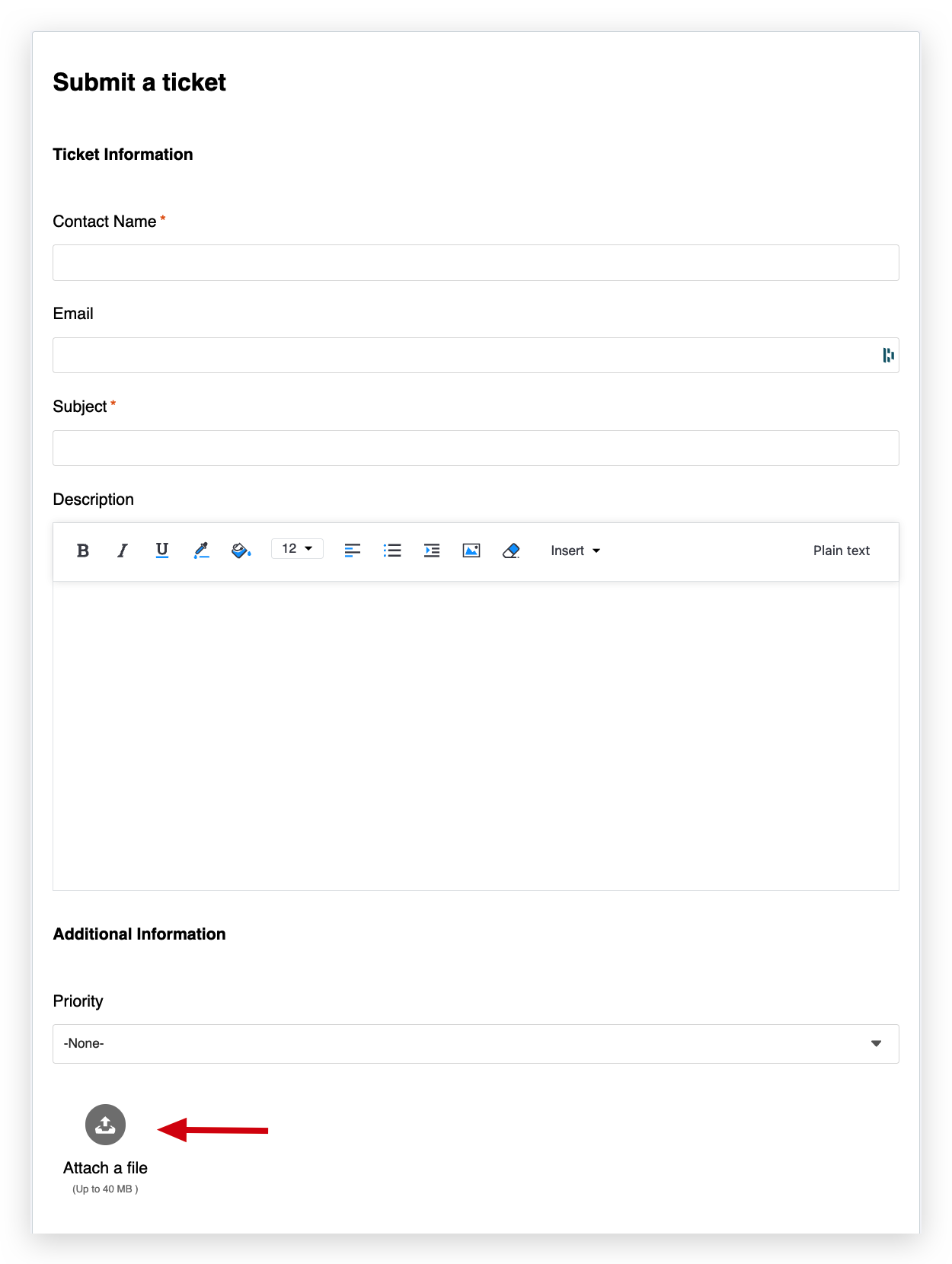
Task: Toggle bold formatting in description editor
Action: 83,551
